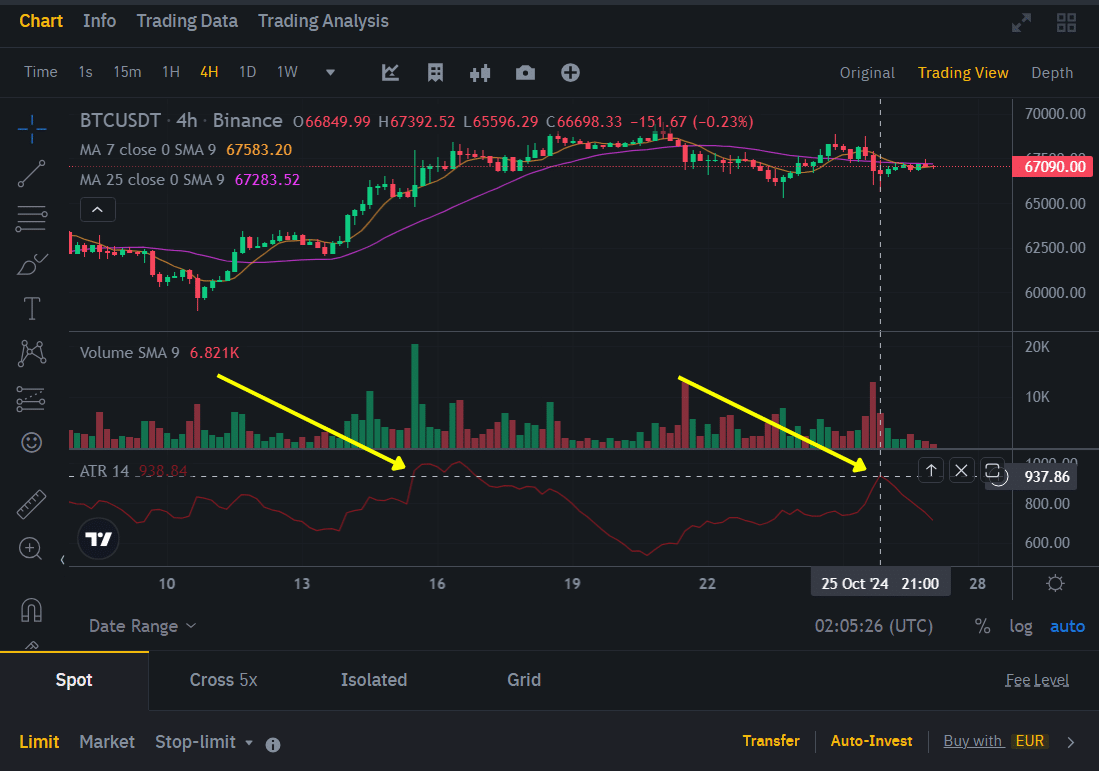Expand the Date Range dropdown
The image size is (1099, 771).
141,626
